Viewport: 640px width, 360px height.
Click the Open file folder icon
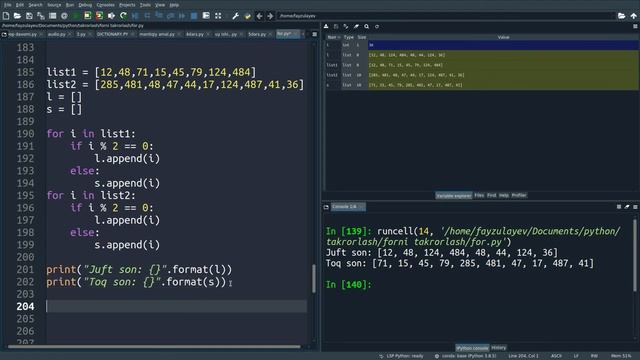tap(17, 16)
